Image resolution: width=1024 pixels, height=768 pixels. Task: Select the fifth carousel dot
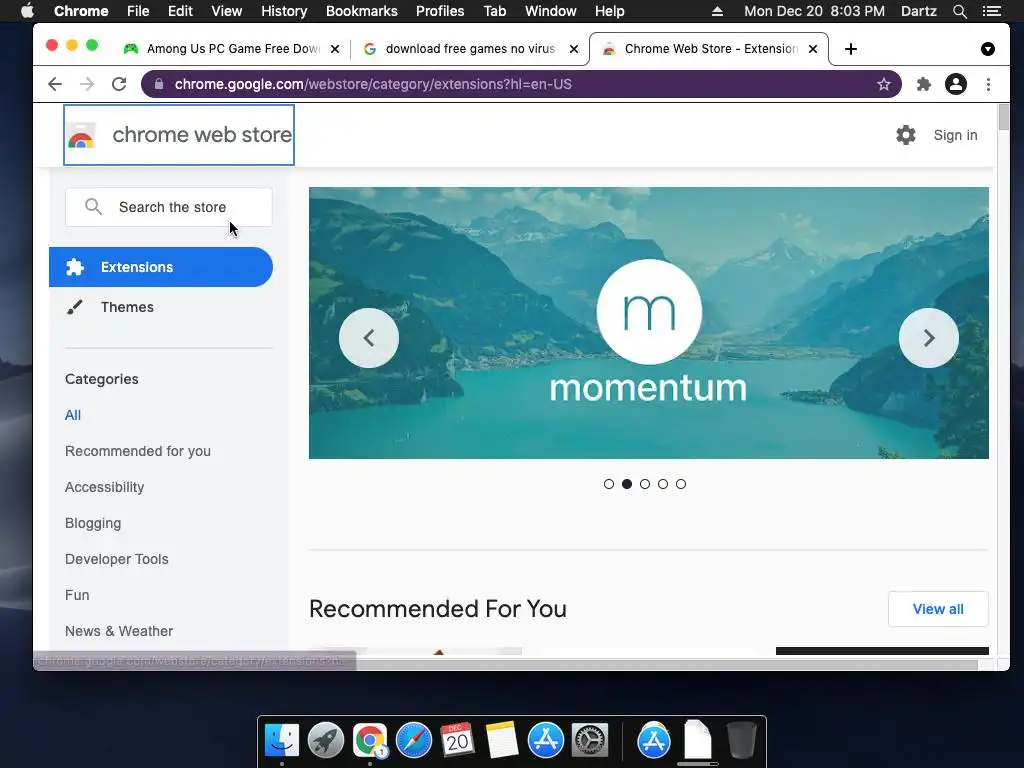pyautogui.click(x=680, y=484)
